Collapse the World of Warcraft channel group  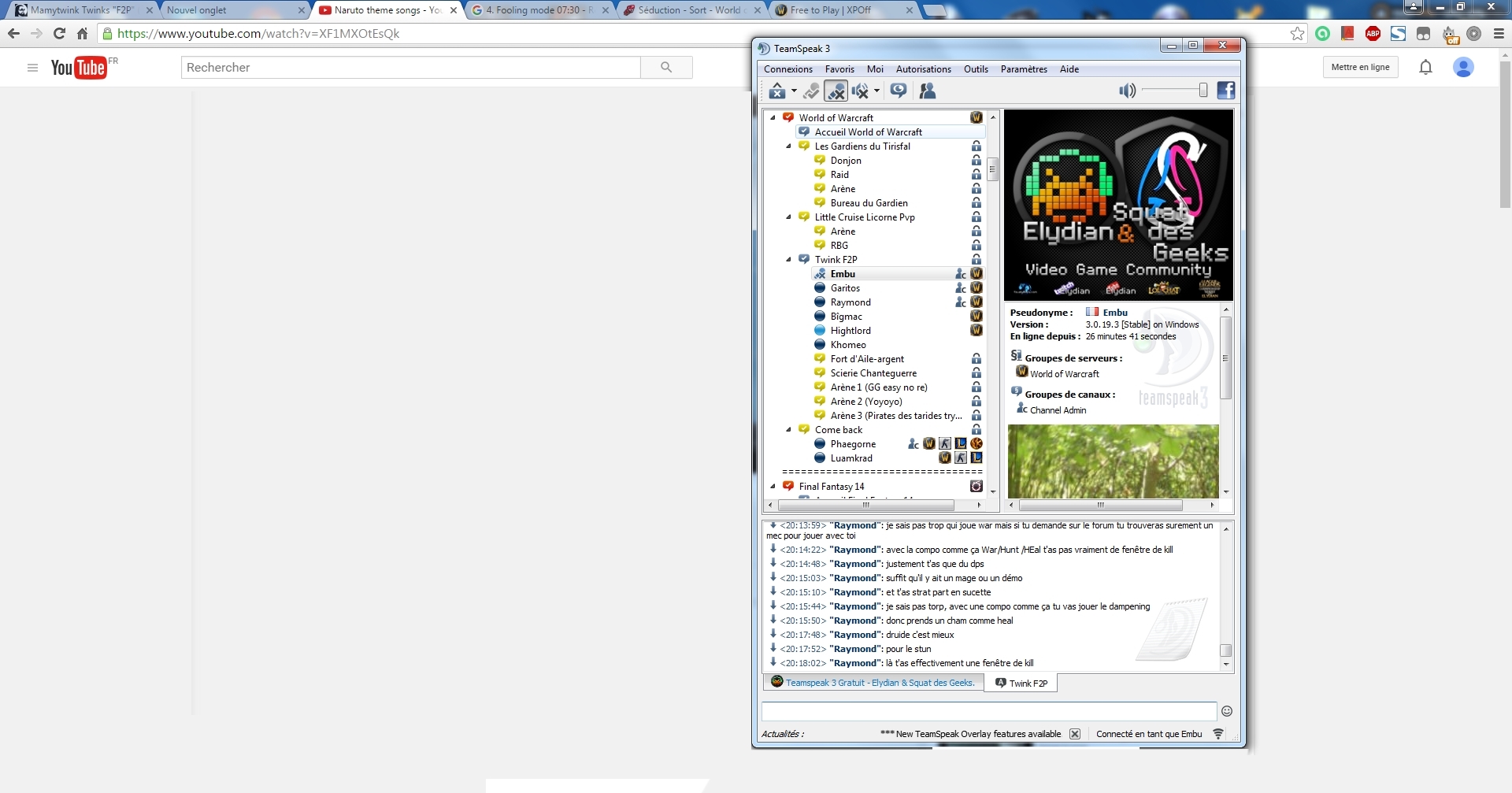click(x=773, y=117)
